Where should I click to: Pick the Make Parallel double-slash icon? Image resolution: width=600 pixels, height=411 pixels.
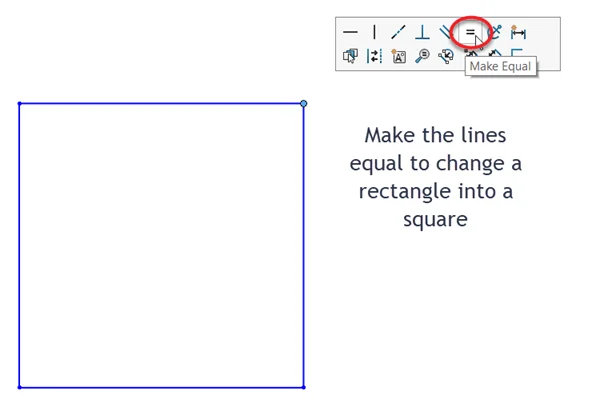446,32
